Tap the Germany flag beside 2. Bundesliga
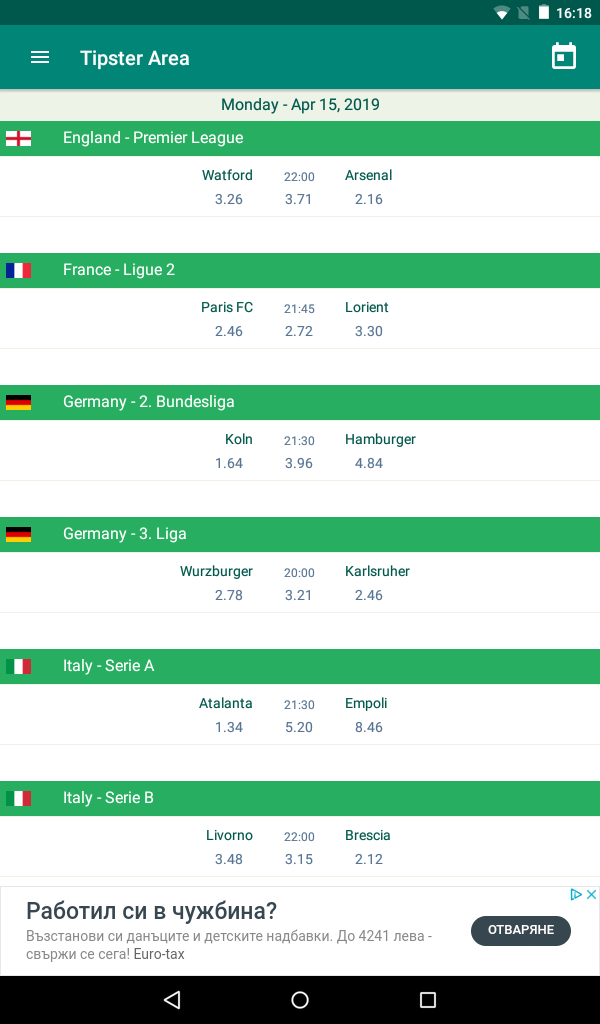The width and height of the screenshot is (600, 1024). pyautogui.click(x=18, y=402)
